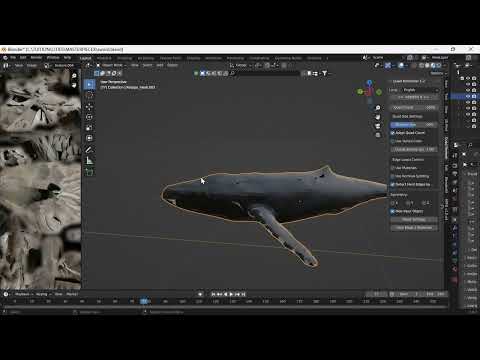Toggle camera view icon in viewport

378,126
